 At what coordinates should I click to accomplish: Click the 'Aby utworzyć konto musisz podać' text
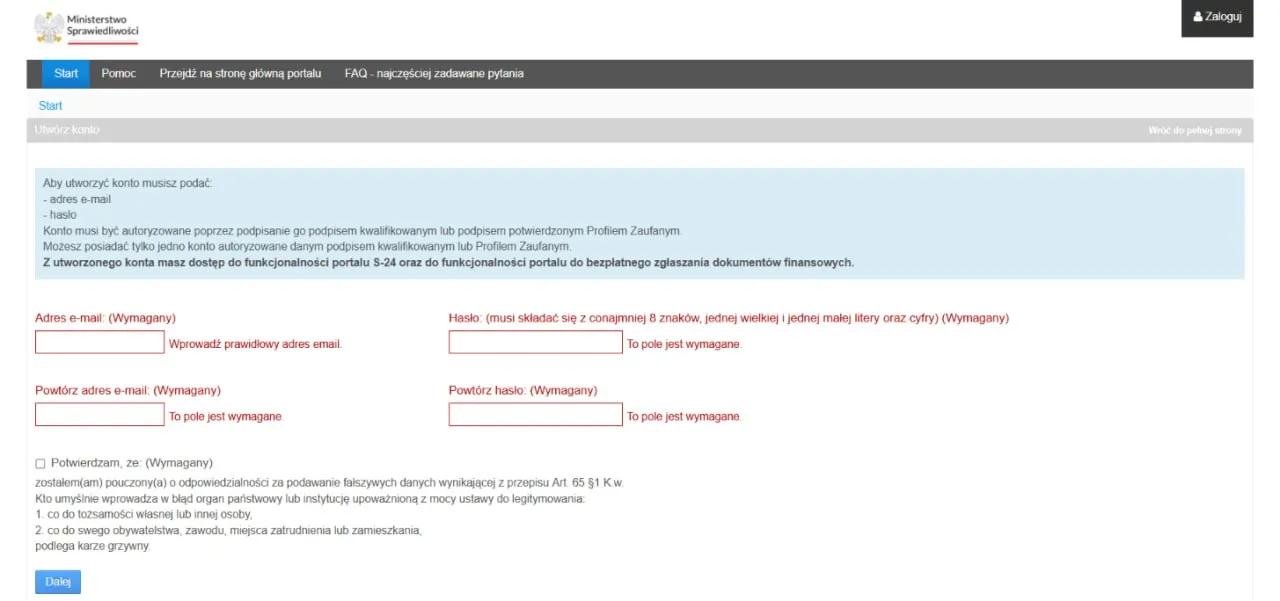pyautogui.click(x=128, y=184)
